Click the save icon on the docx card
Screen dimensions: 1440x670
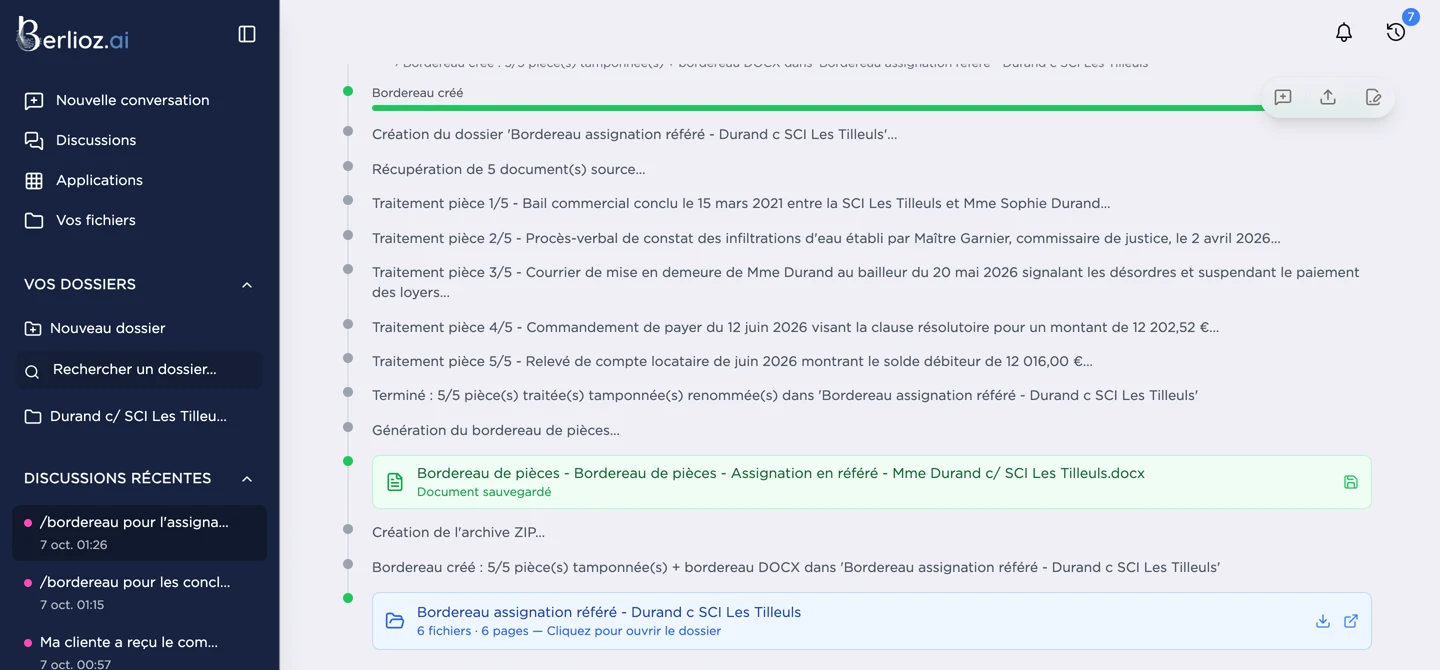[x=1351, y=482]
